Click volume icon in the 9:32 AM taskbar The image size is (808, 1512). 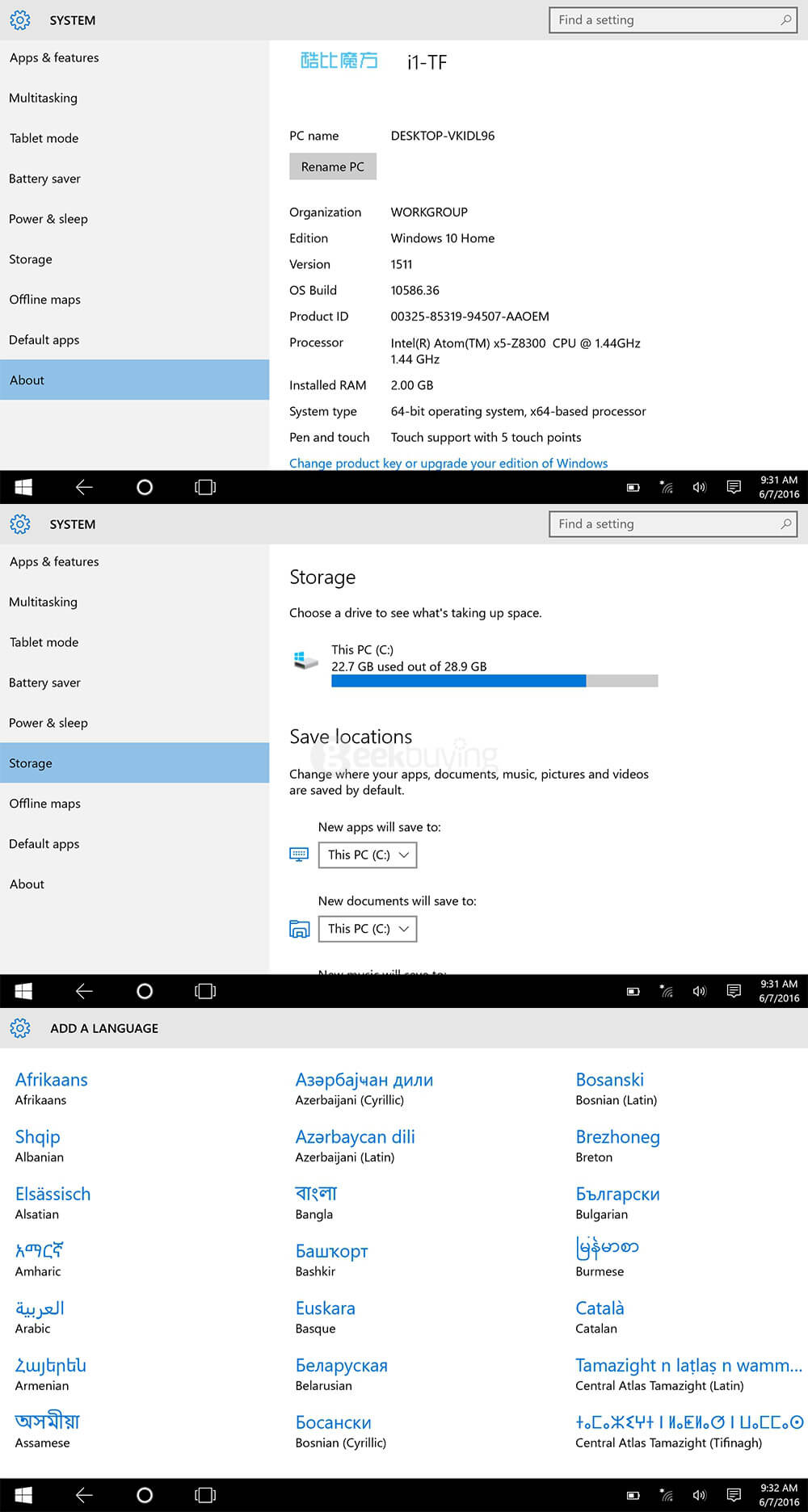(700, 1495)
